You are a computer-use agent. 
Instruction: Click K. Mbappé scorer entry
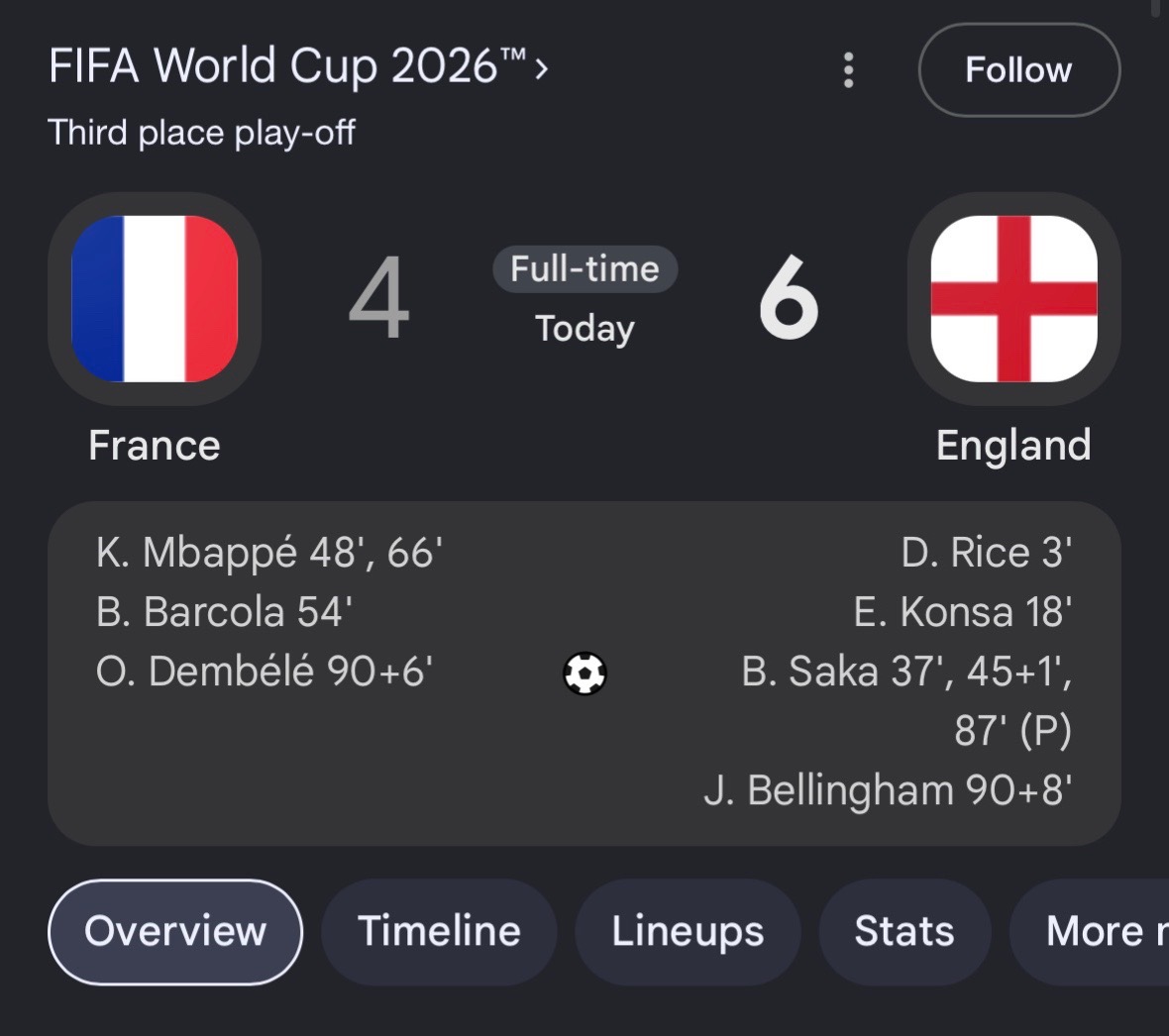(269, 553)
